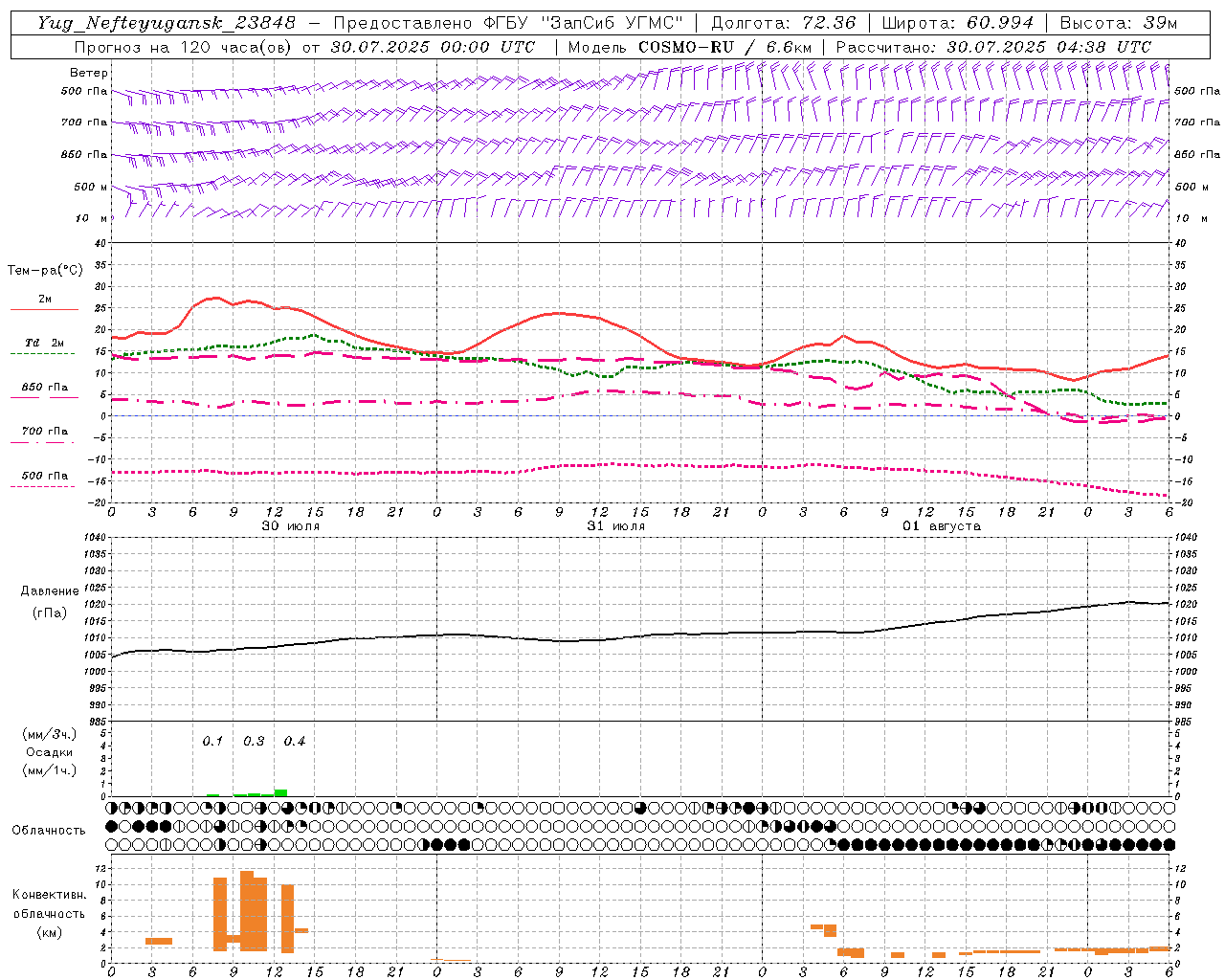Select the 700 гПа dash-dot temperature legend line
Screen dimensions: 1225x980
43,442
